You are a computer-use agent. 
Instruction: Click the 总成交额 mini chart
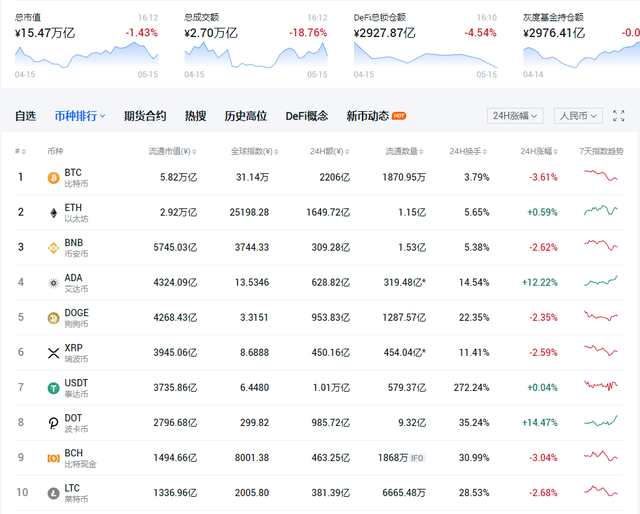point(256,55)
